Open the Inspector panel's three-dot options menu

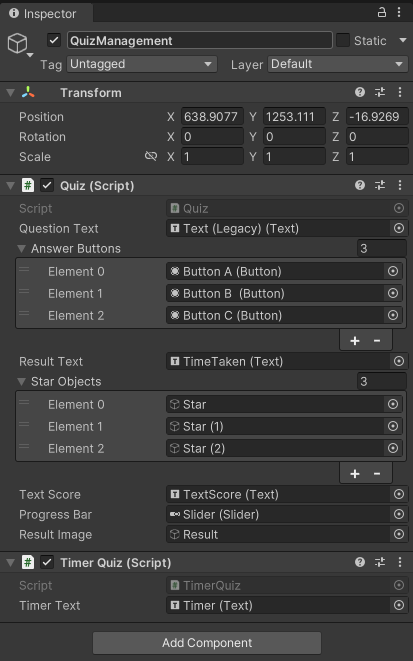click(399, 13)
